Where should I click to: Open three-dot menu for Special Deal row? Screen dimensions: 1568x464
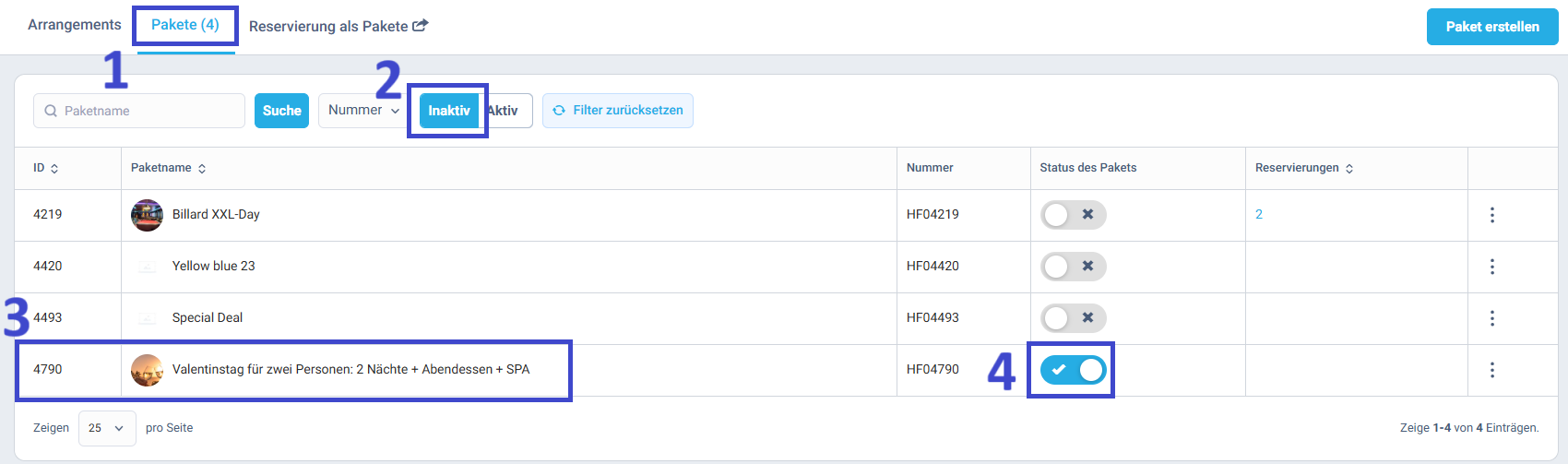click(x=1491, y=318)
